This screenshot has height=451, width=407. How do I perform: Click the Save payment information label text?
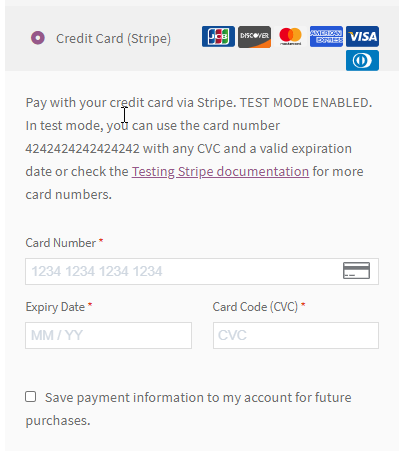(x=188, y=409)
